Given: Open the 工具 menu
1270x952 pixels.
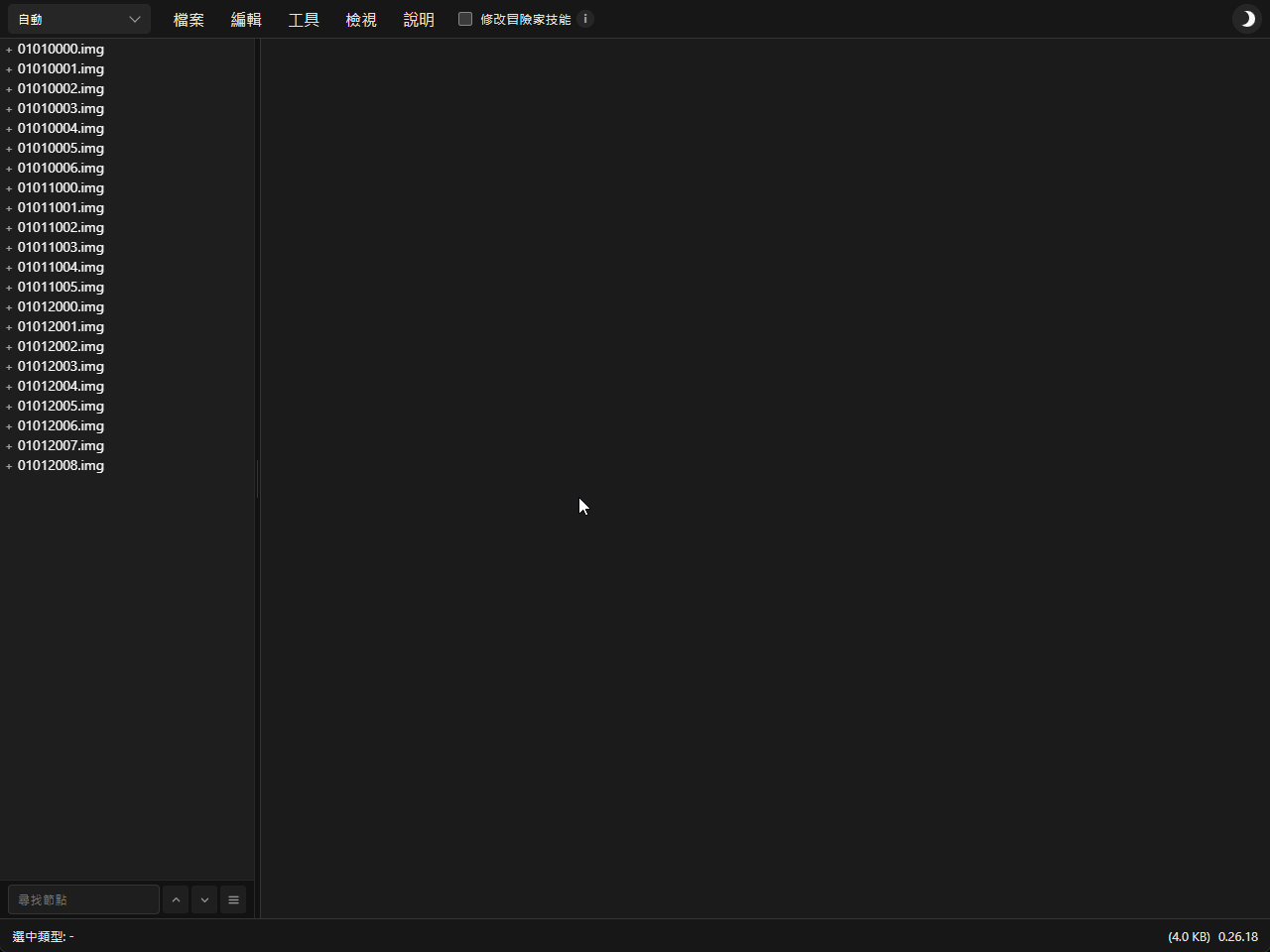Looking at the screenshot, I should pos(304,19).
